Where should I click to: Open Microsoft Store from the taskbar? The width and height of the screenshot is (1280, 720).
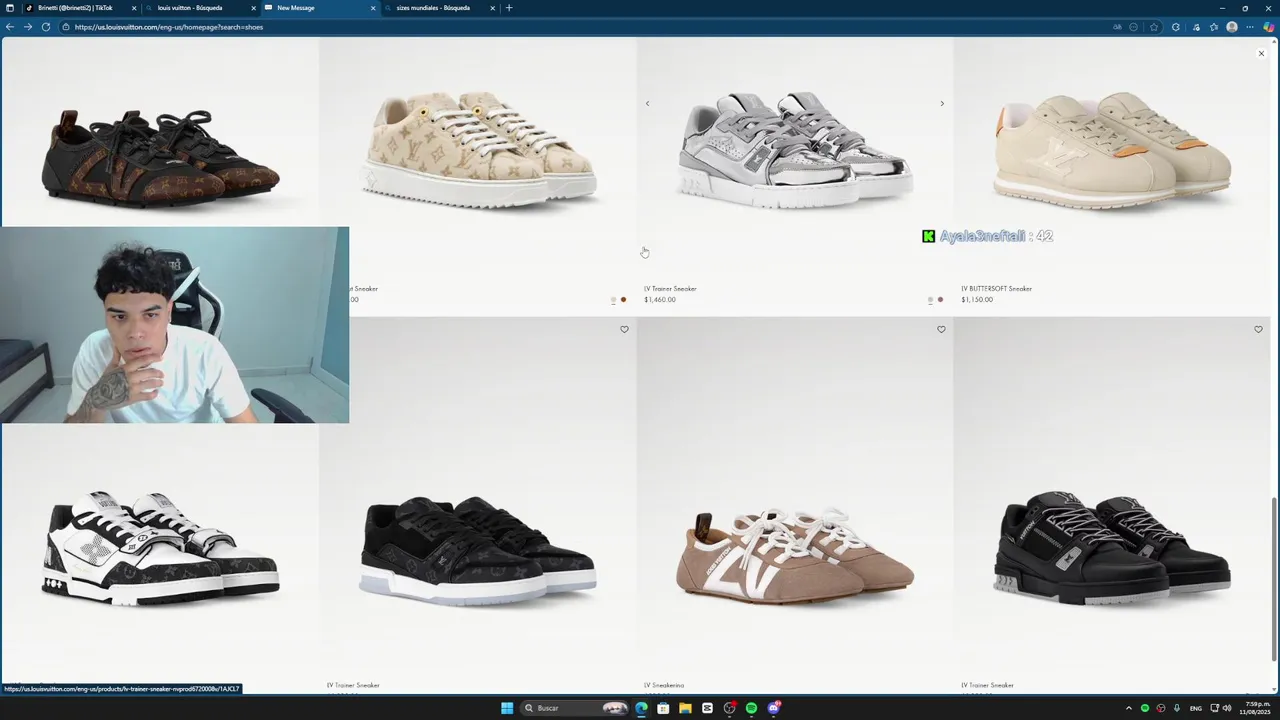point(663,708)
